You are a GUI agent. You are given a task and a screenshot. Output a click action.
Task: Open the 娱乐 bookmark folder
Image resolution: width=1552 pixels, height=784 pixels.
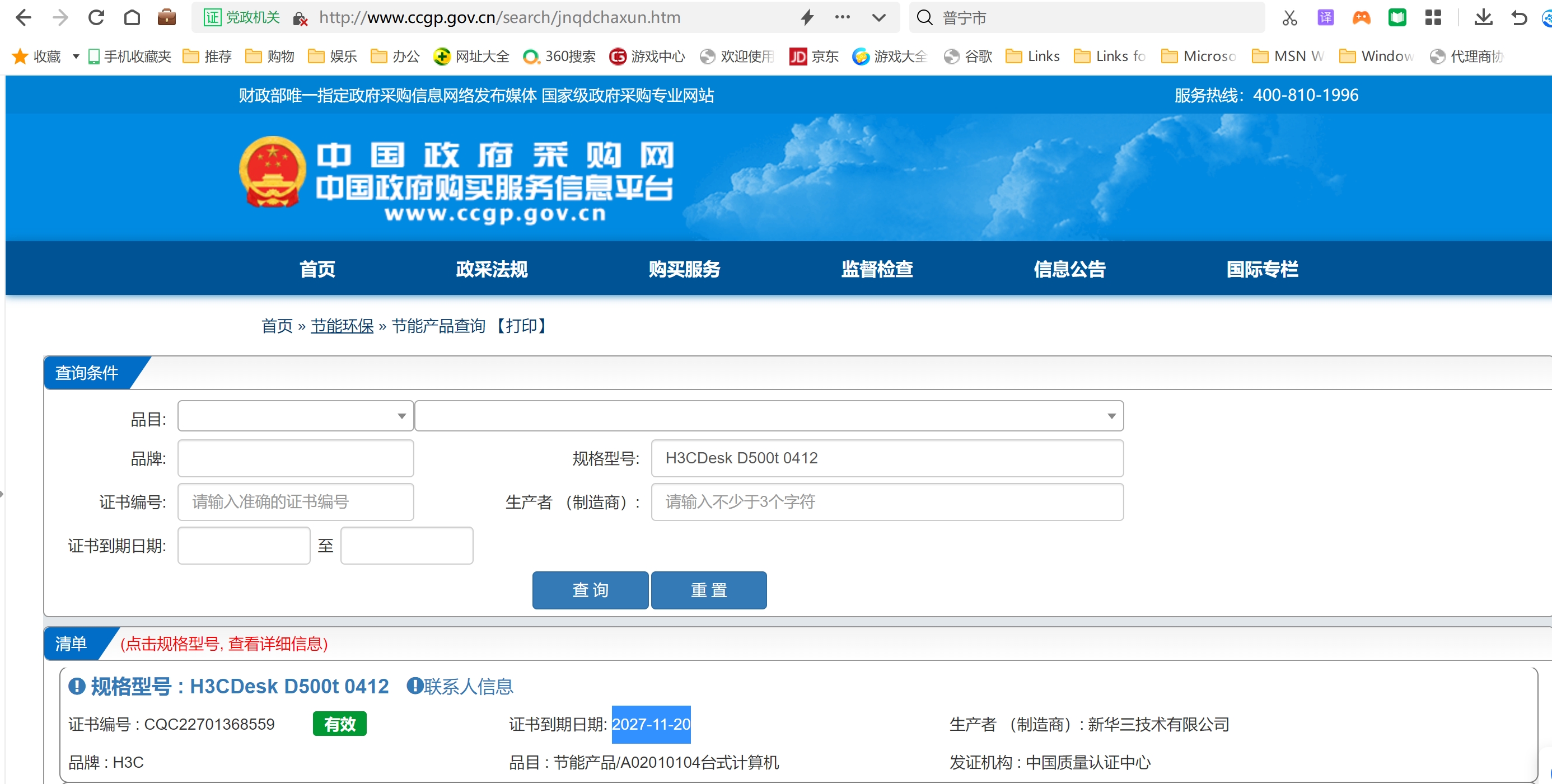point(333,57)
